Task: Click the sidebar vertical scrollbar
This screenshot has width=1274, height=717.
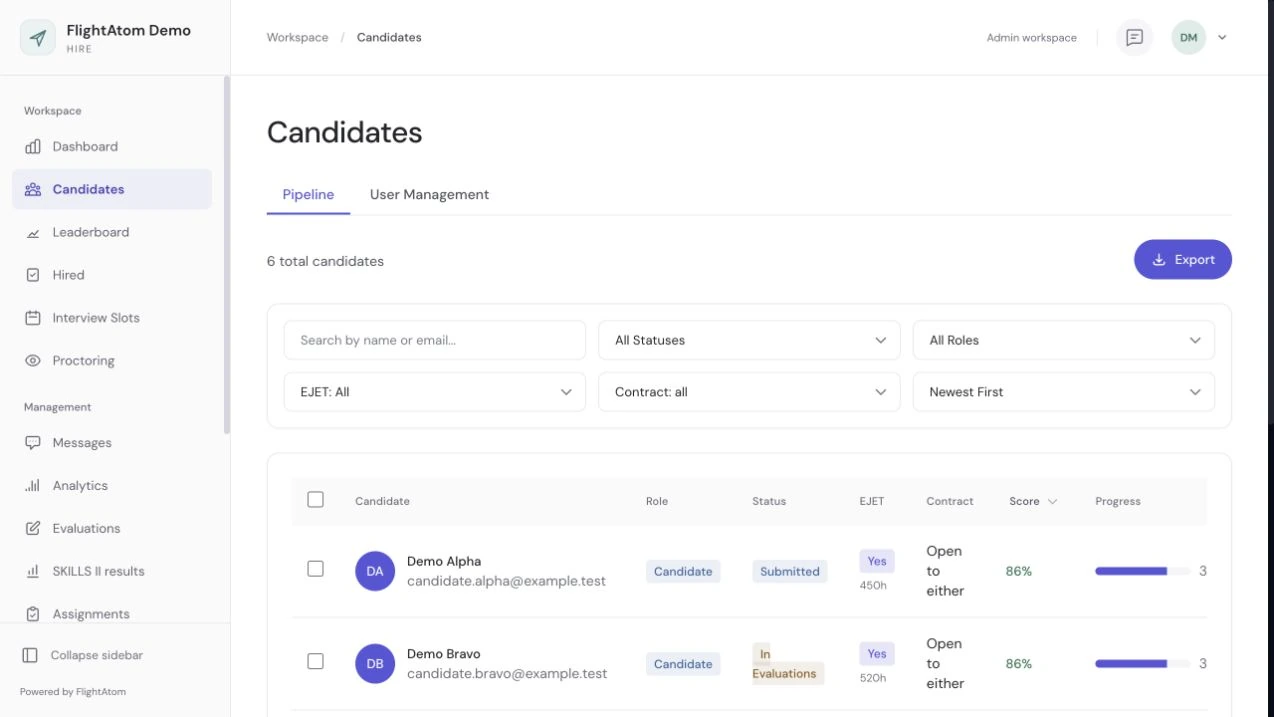Action: click(x=227, y=255)
